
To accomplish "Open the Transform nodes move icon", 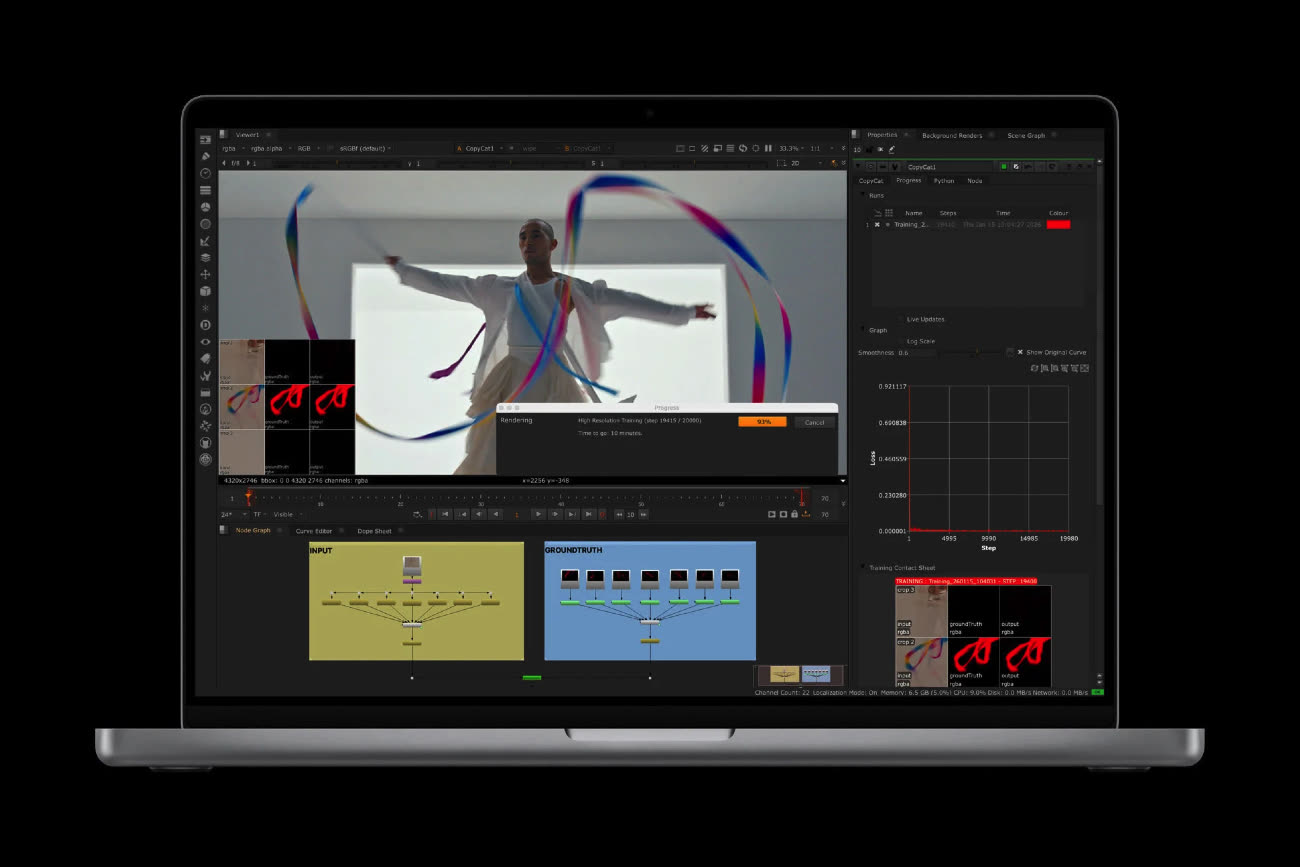I will click(205, 274).
